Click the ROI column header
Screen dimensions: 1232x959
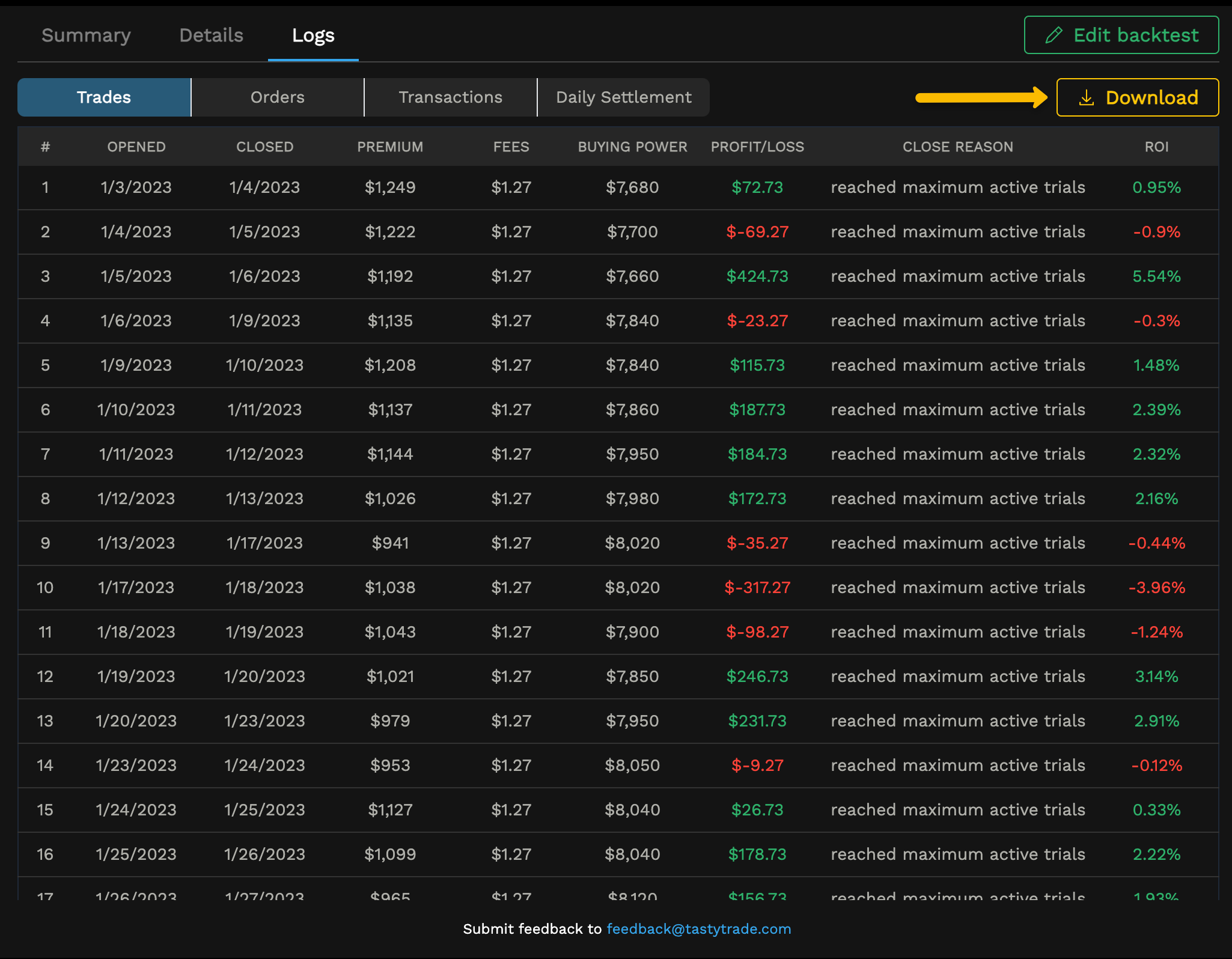(1156, 147)
